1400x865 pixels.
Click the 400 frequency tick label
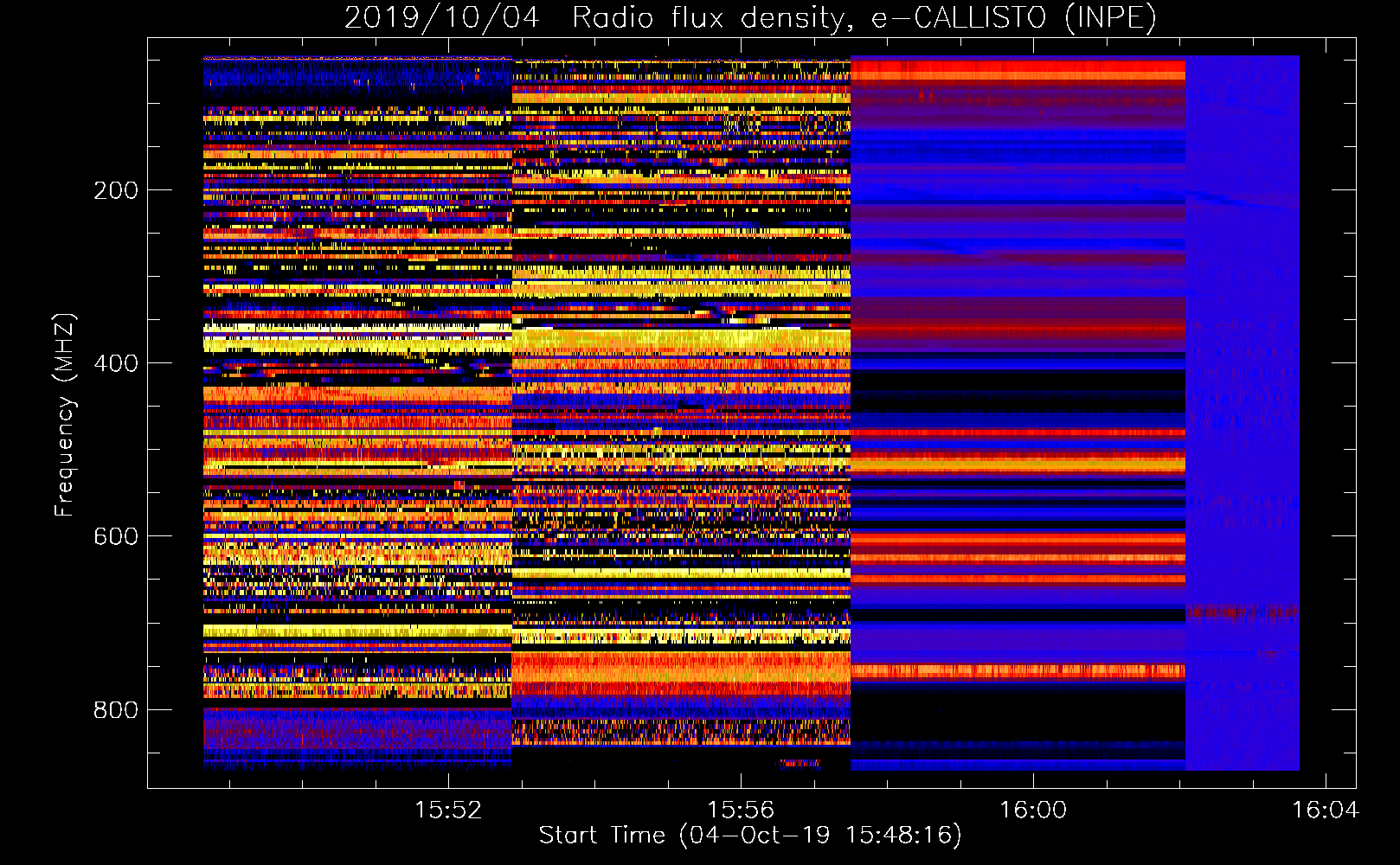pyautogui.click(x=116, y=363)
